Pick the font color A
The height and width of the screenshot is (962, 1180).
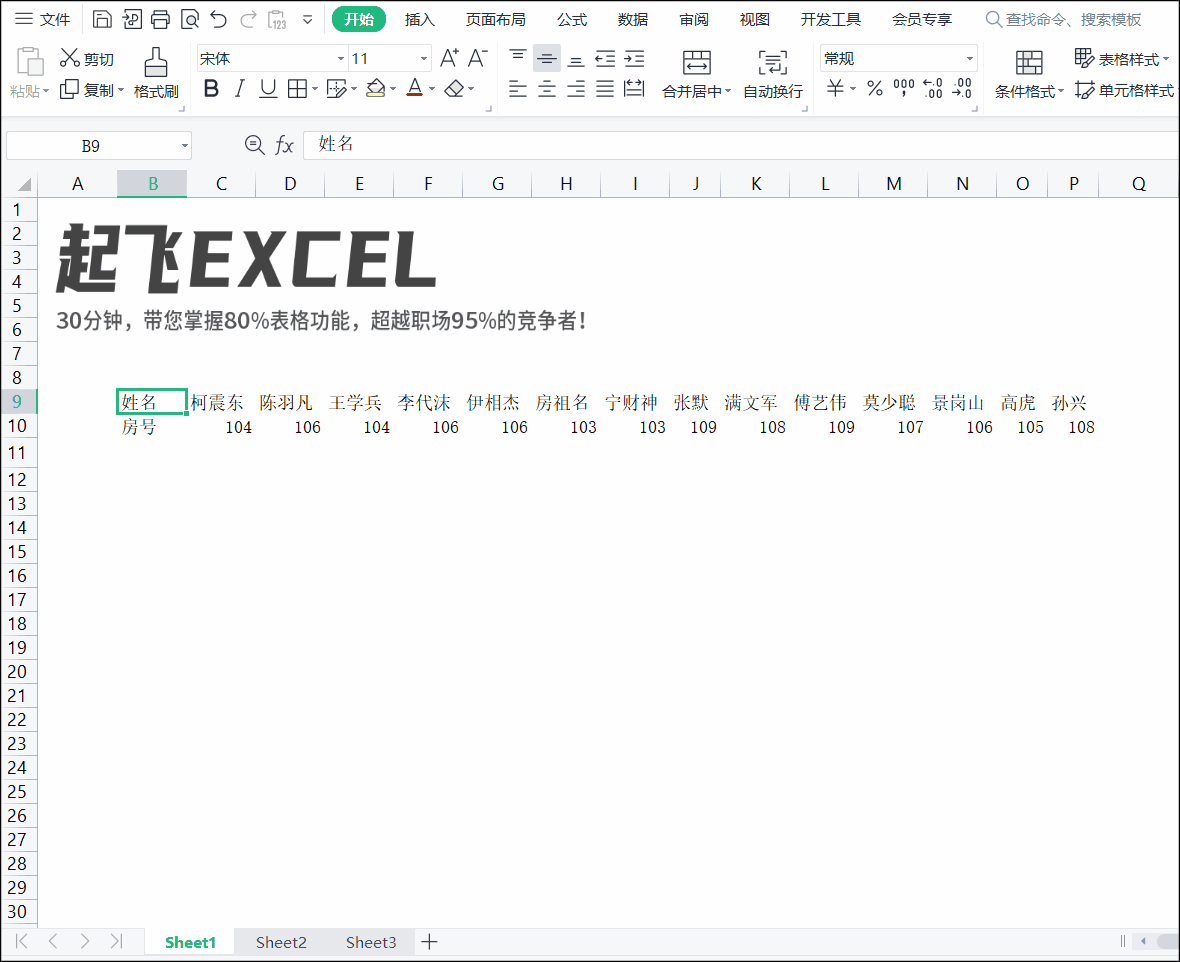pyautogui.click(x=415, y=88)
